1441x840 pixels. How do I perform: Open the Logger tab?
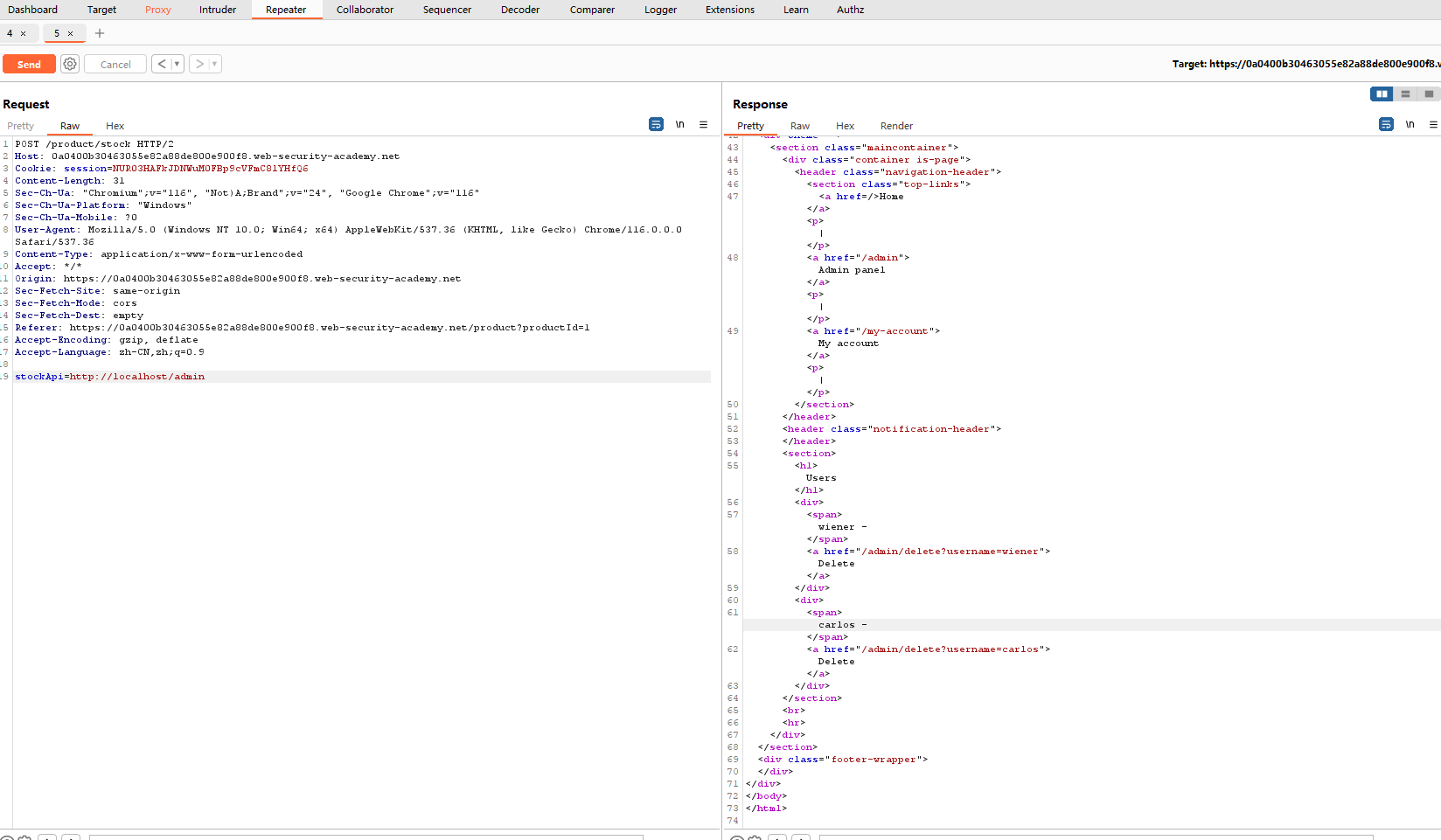click(x=660, y=10)
